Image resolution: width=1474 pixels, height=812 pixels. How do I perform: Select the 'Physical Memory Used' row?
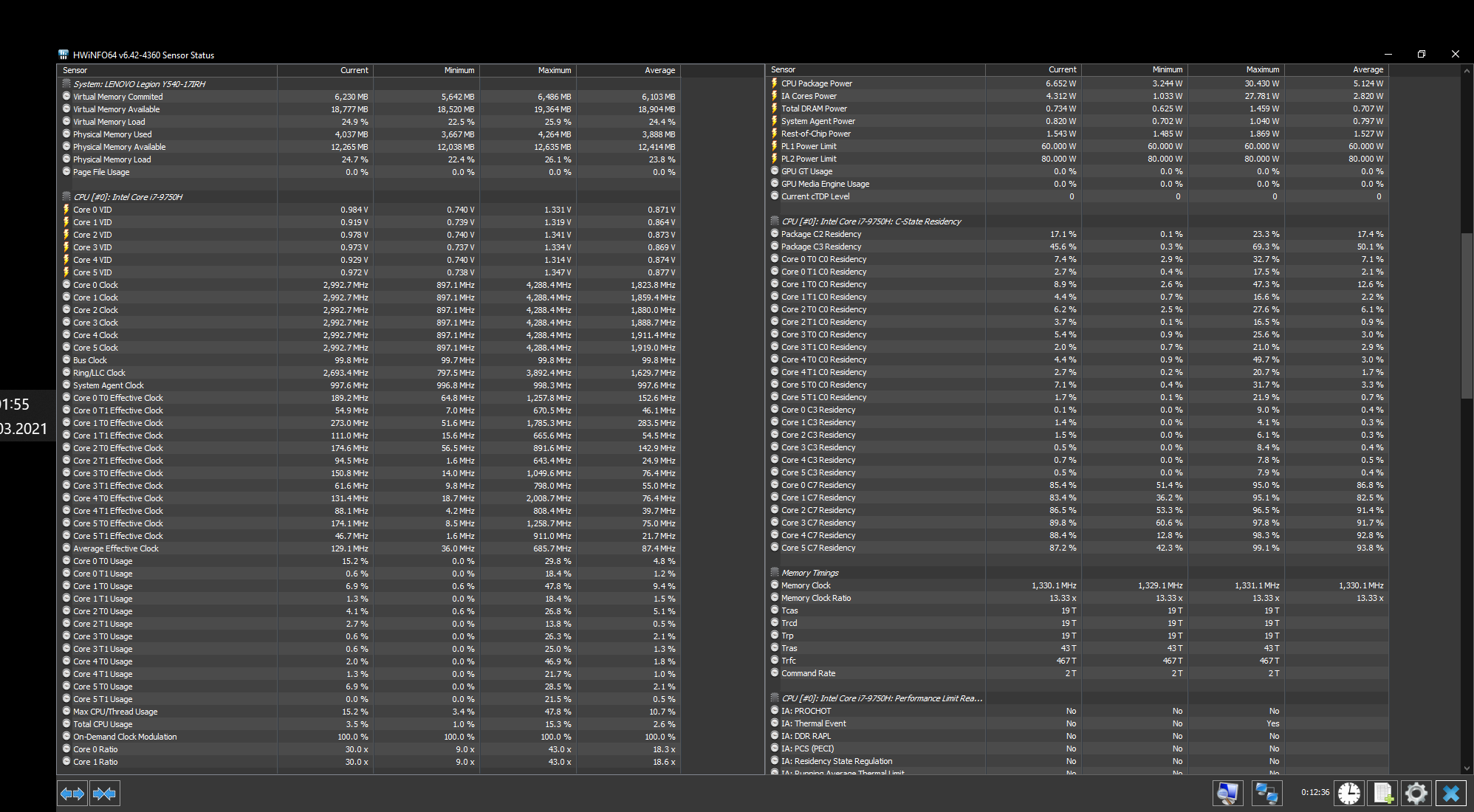369,134
